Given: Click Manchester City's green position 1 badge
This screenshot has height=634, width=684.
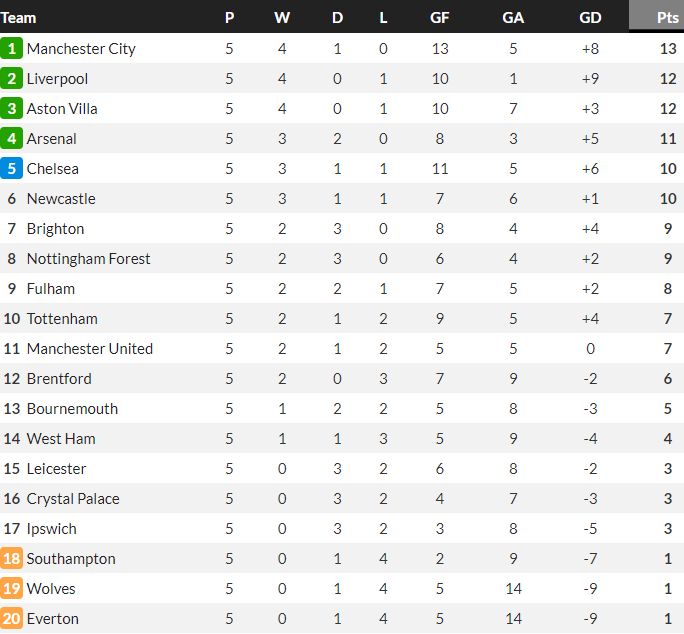Looking at the screenshot, I should click(x=12, y=48).
